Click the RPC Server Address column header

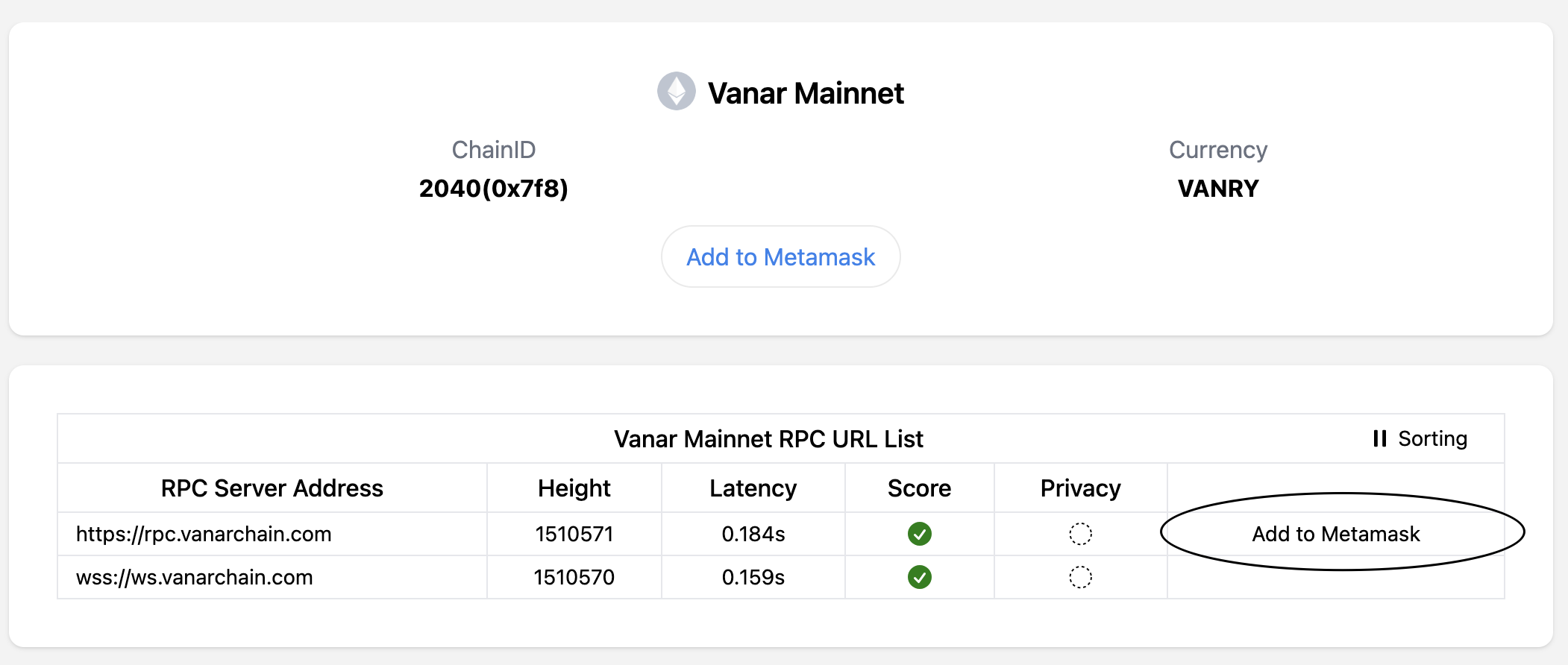(x=272, y=488)
